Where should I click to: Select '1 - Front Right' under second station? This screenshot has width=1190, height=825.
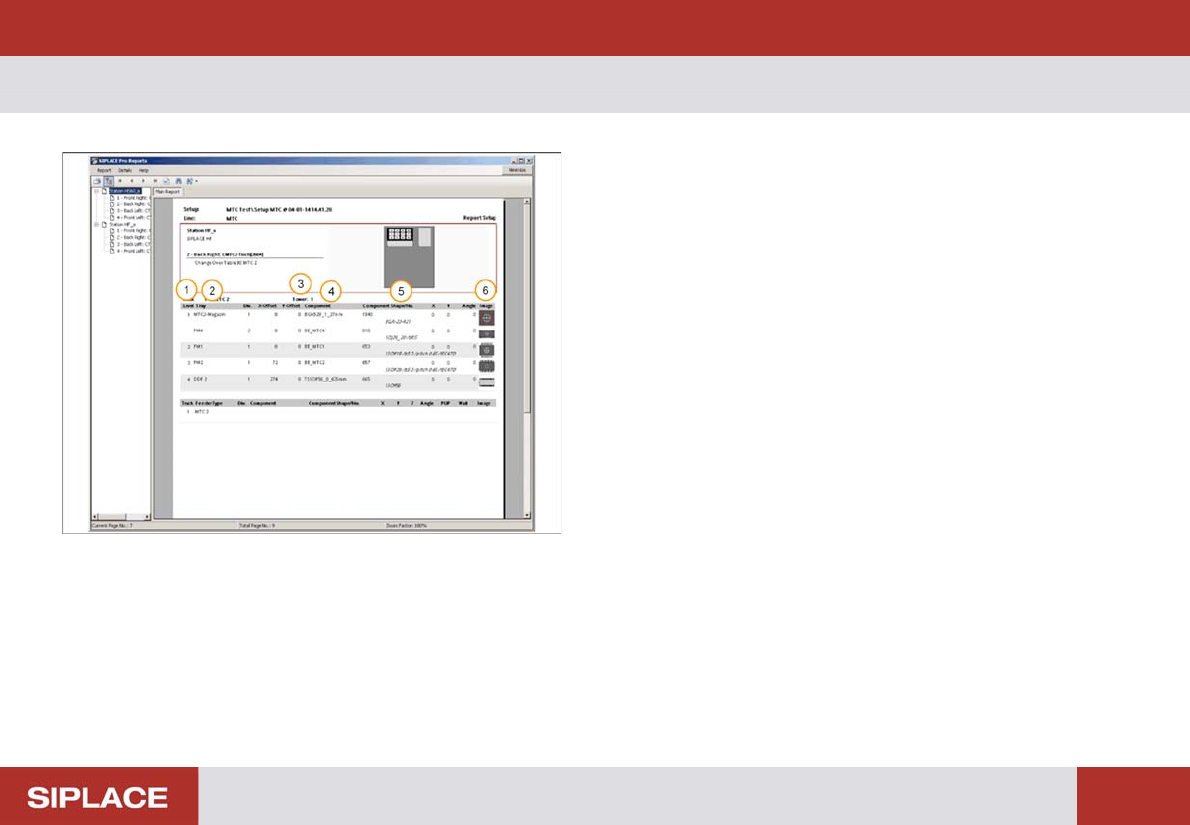[134, 231]
